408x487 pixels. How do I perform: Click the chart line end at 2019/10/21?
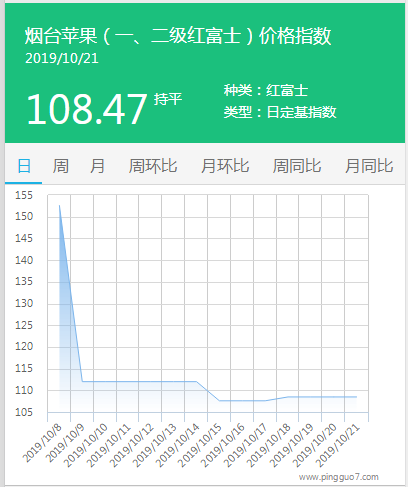356,397
